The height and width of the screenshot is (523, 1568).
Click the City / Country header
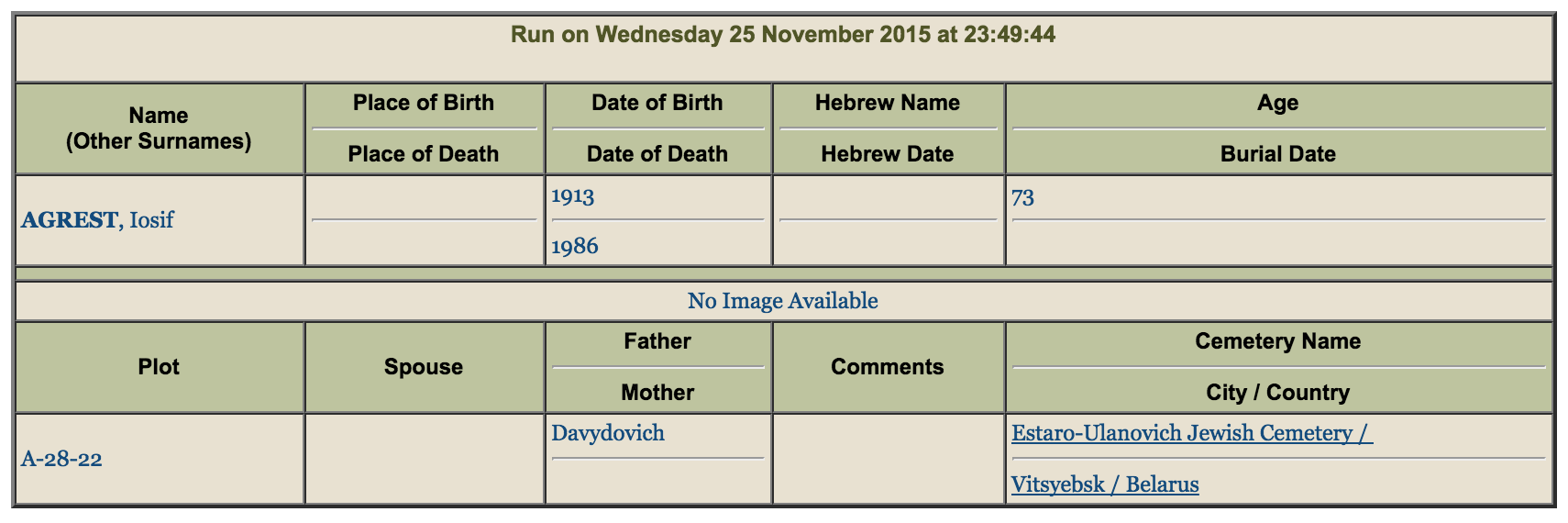pyautogui.click(x=1277, y=393)
